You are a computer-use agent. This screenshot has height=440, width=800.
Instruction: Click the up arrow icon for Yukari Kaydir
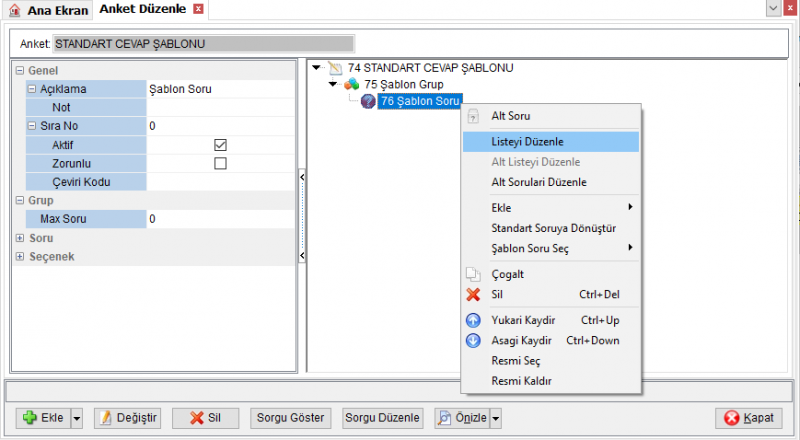473,320
